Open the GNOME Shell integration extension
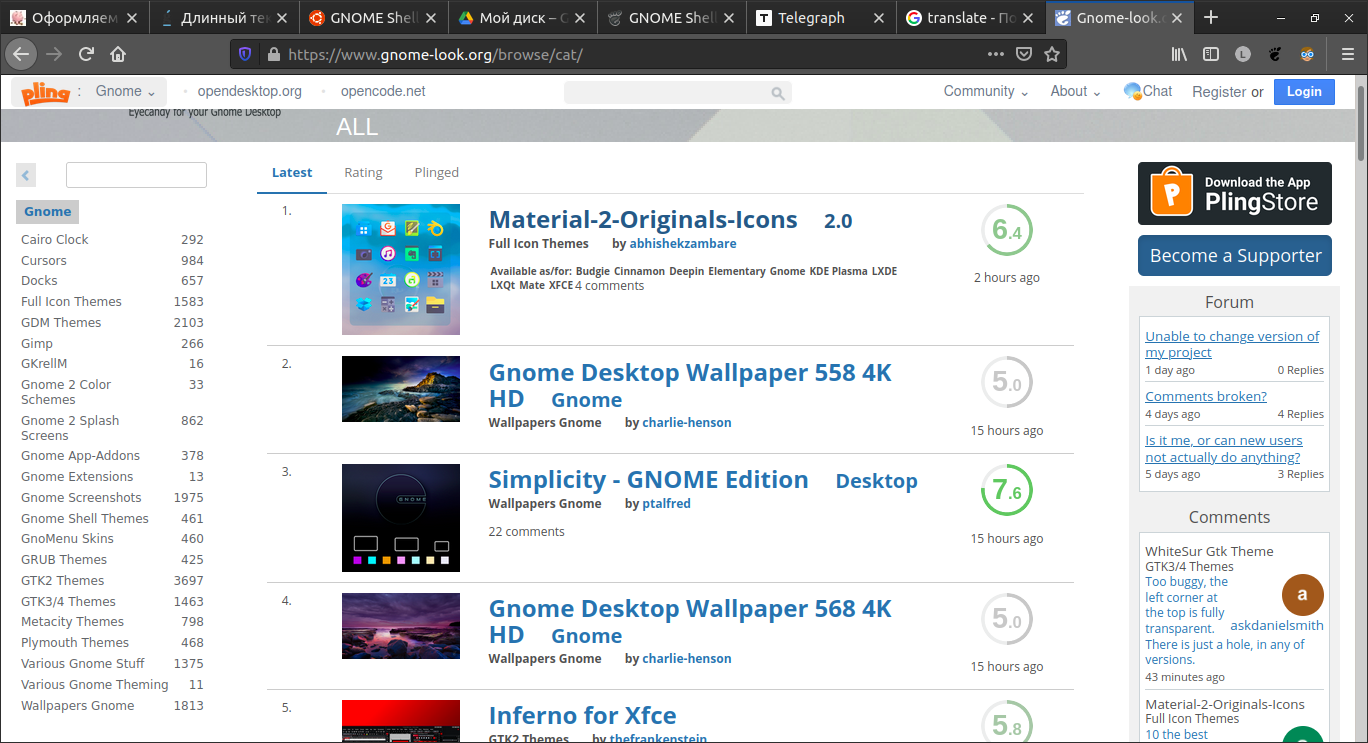The image size is (1368, 743). coord(1275,54)
